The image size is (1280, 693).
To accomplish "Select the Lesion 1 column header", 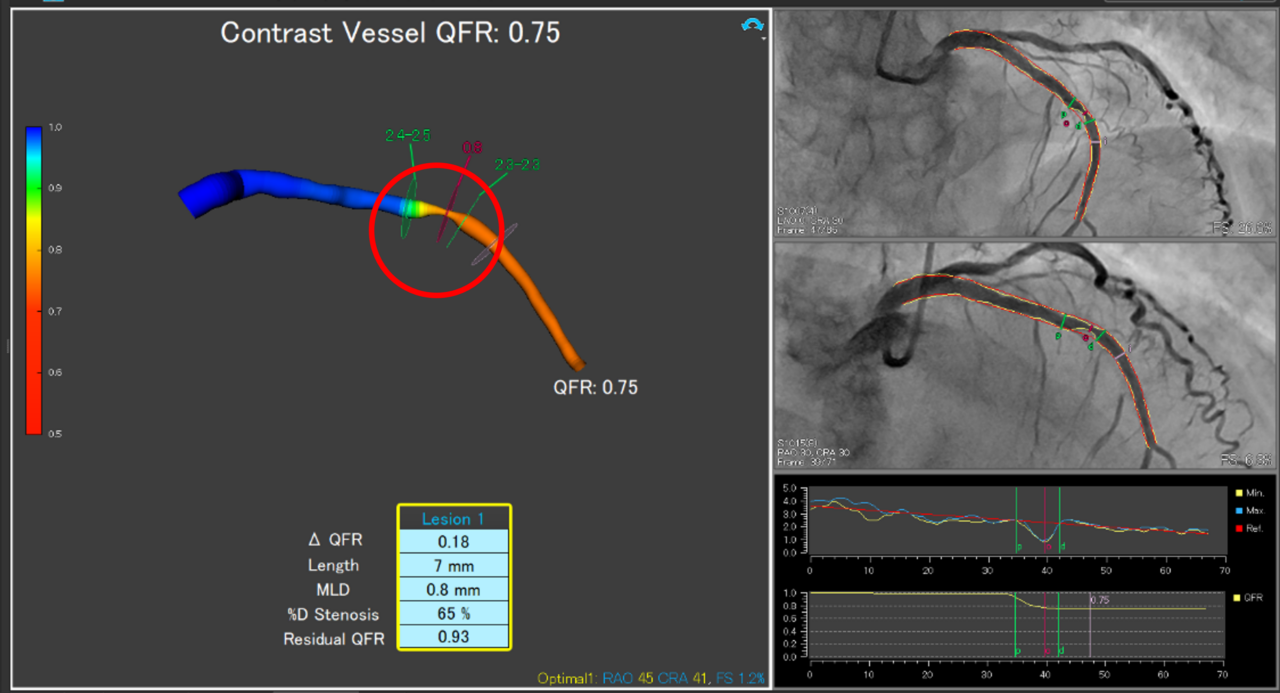I will click(454, 518).
